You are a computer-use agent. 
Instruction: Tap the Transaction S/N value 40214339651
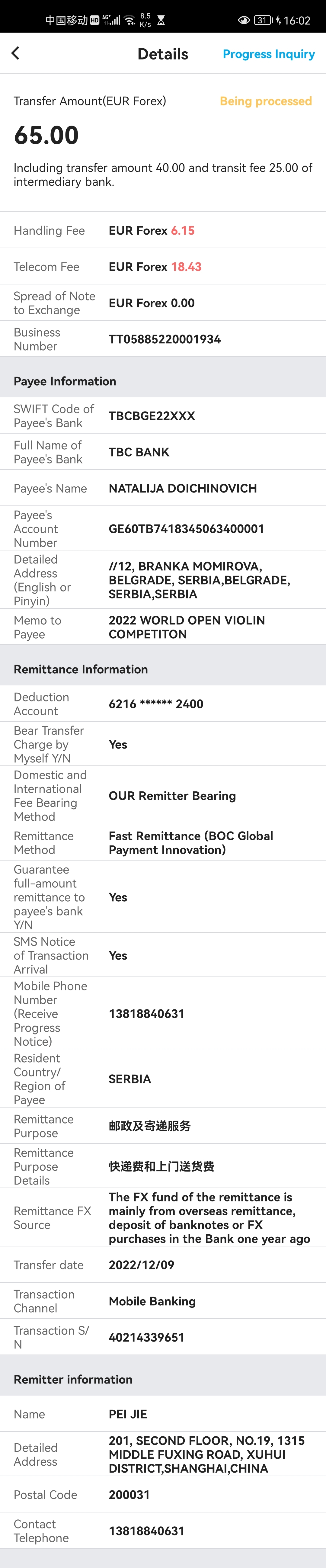click(146, 1337)
